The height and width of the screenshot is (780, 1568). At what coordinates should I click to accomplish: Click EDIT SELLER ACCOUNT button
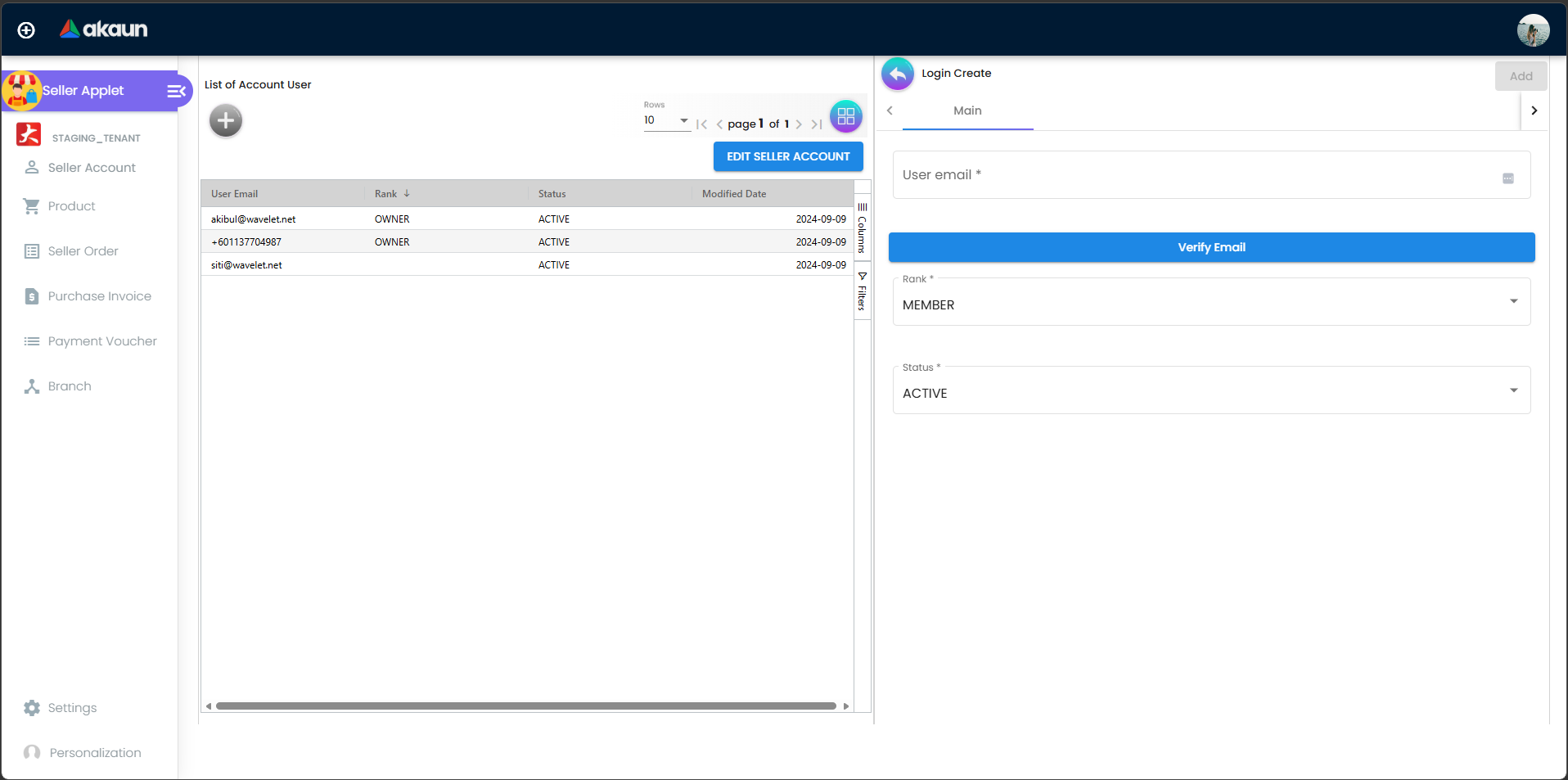(788, 156)
